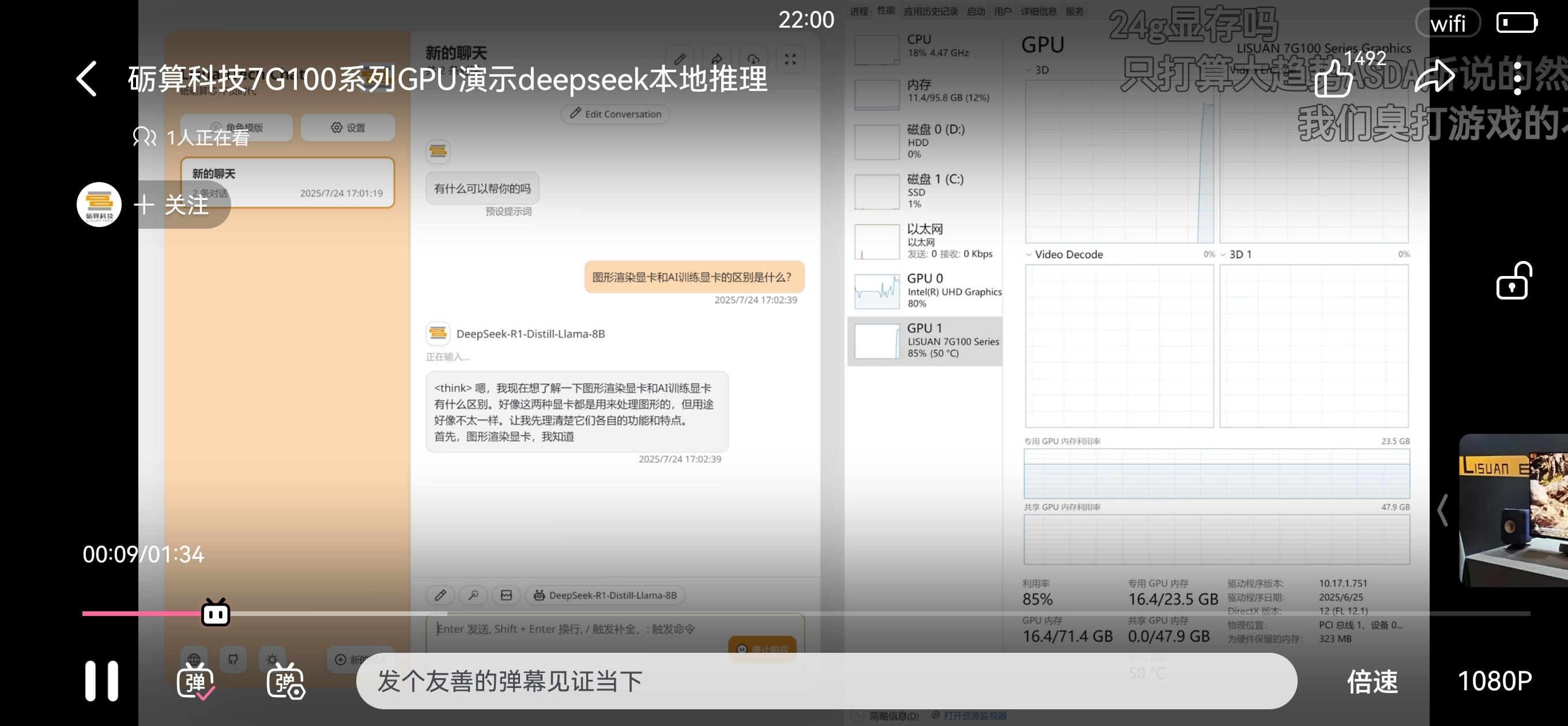Click the cloud download icon in chat header
The image size is (1568, 726).
(753, 59)
